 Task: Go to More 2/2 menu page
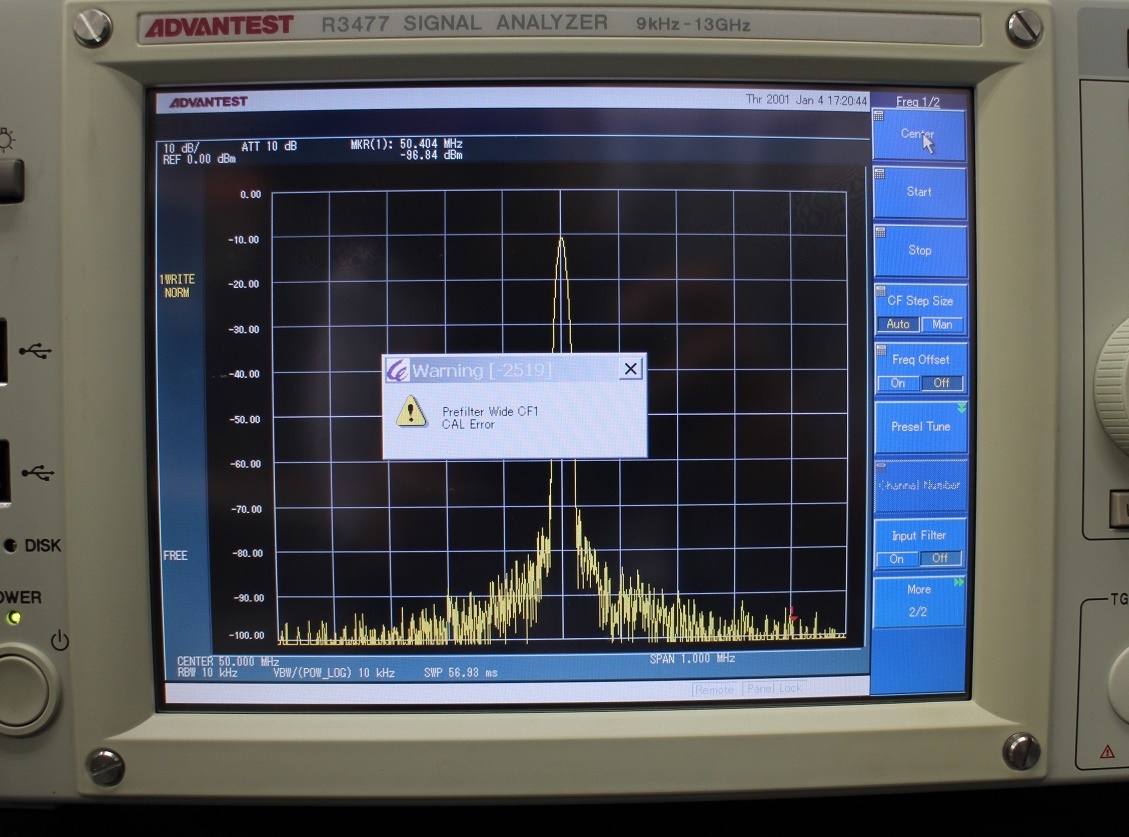pos(919,601)
